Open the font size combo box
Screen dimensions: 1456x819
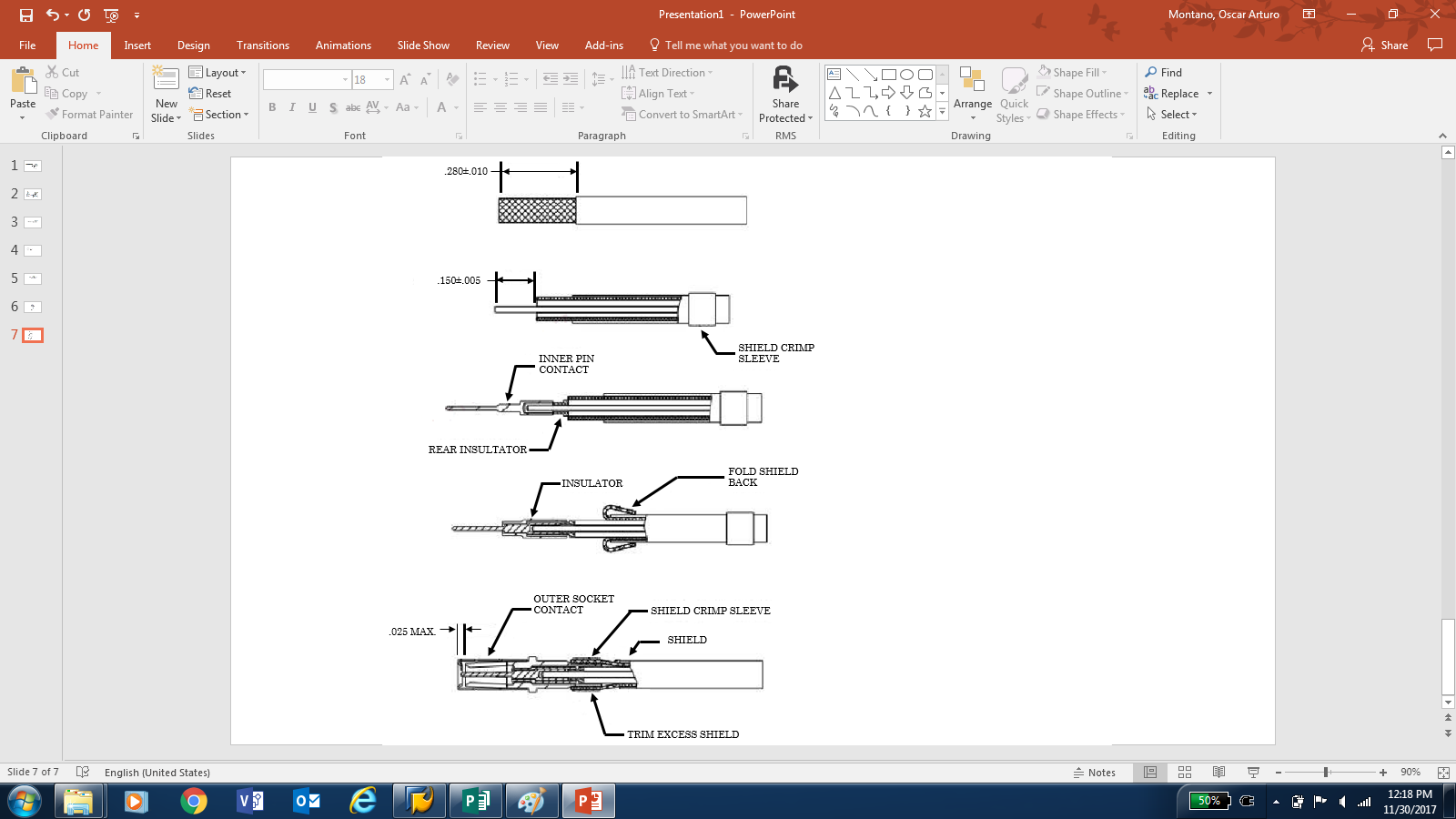pyautogui.click(x=372, y=80)
